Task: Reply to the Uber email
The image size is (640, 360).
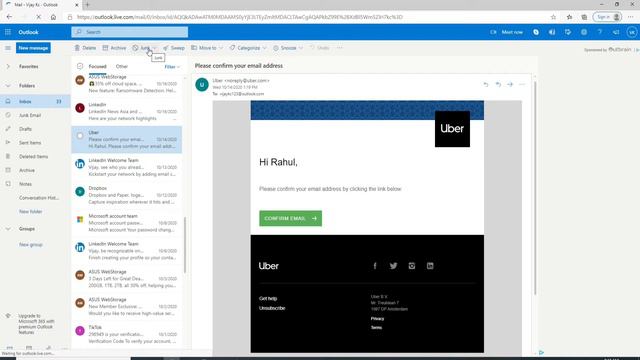Action: pyautogui.click(x=486, y=84)
